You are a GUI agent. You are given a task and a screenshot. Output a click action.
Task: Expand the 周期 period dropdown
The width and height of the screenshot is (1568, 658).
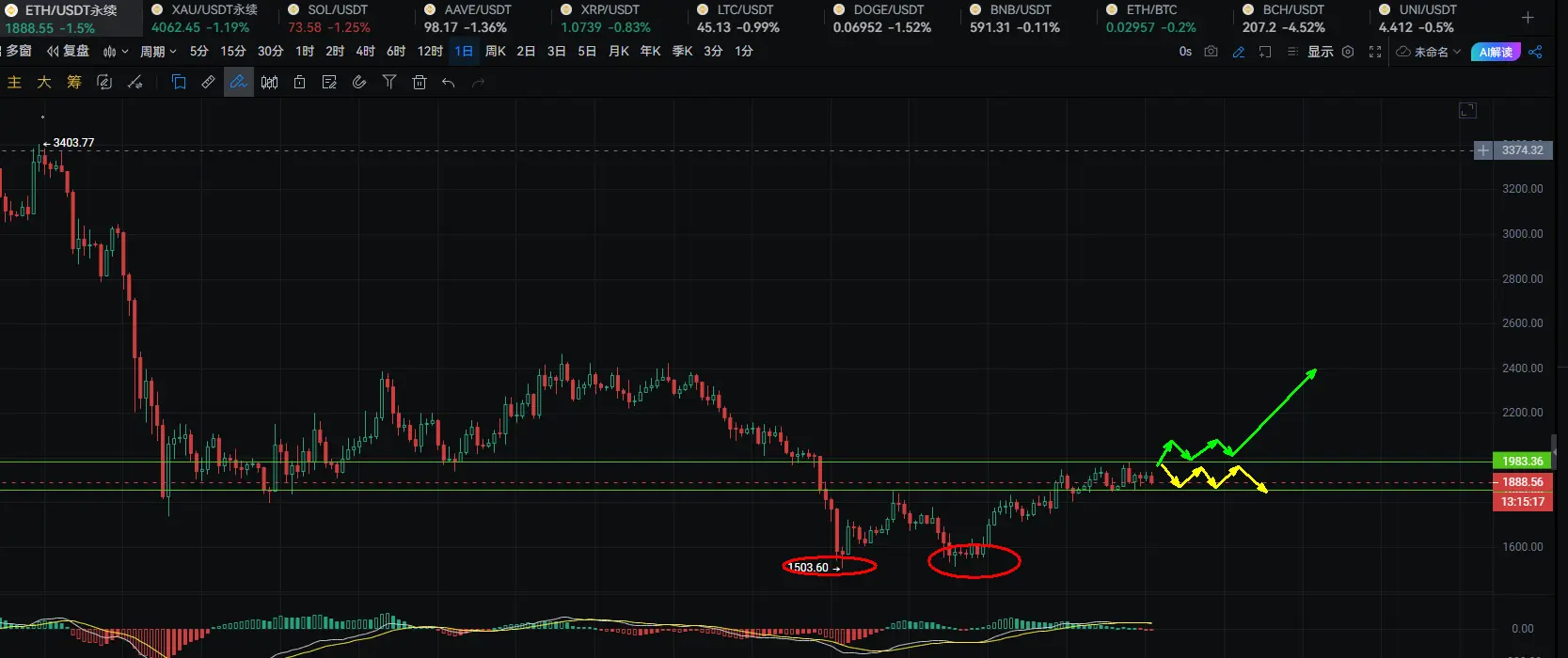158,52
